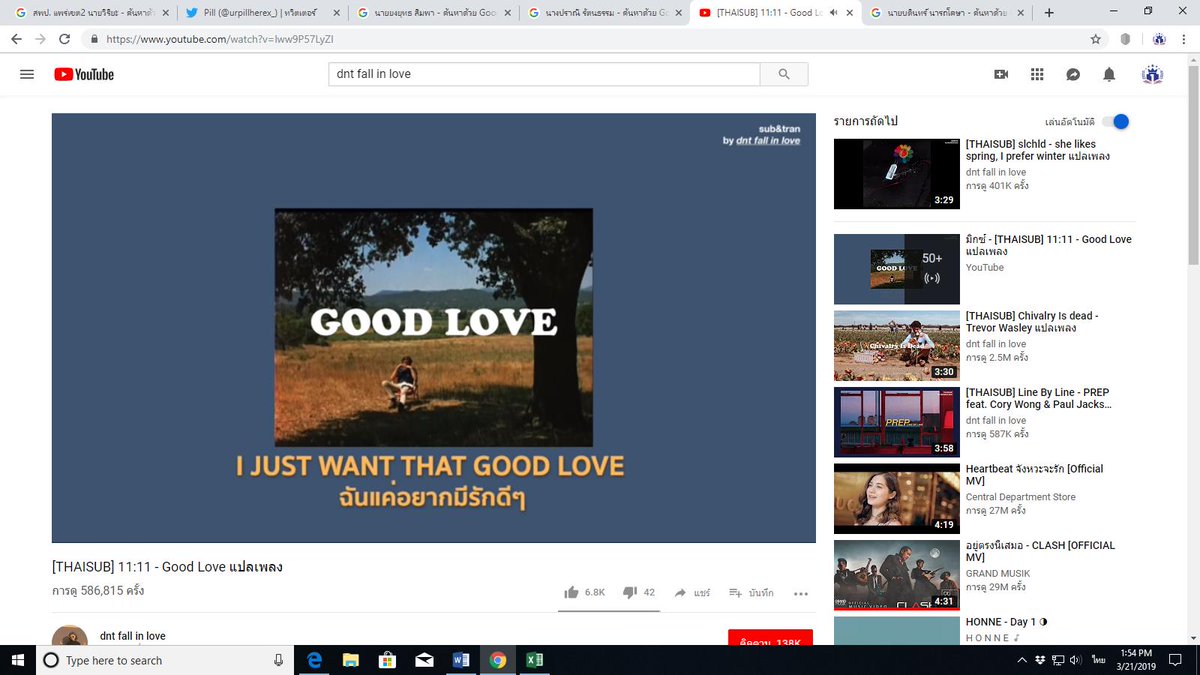Open the create video camera icon
This screenshot has height=675, width=1200.
click(1001, 74)
